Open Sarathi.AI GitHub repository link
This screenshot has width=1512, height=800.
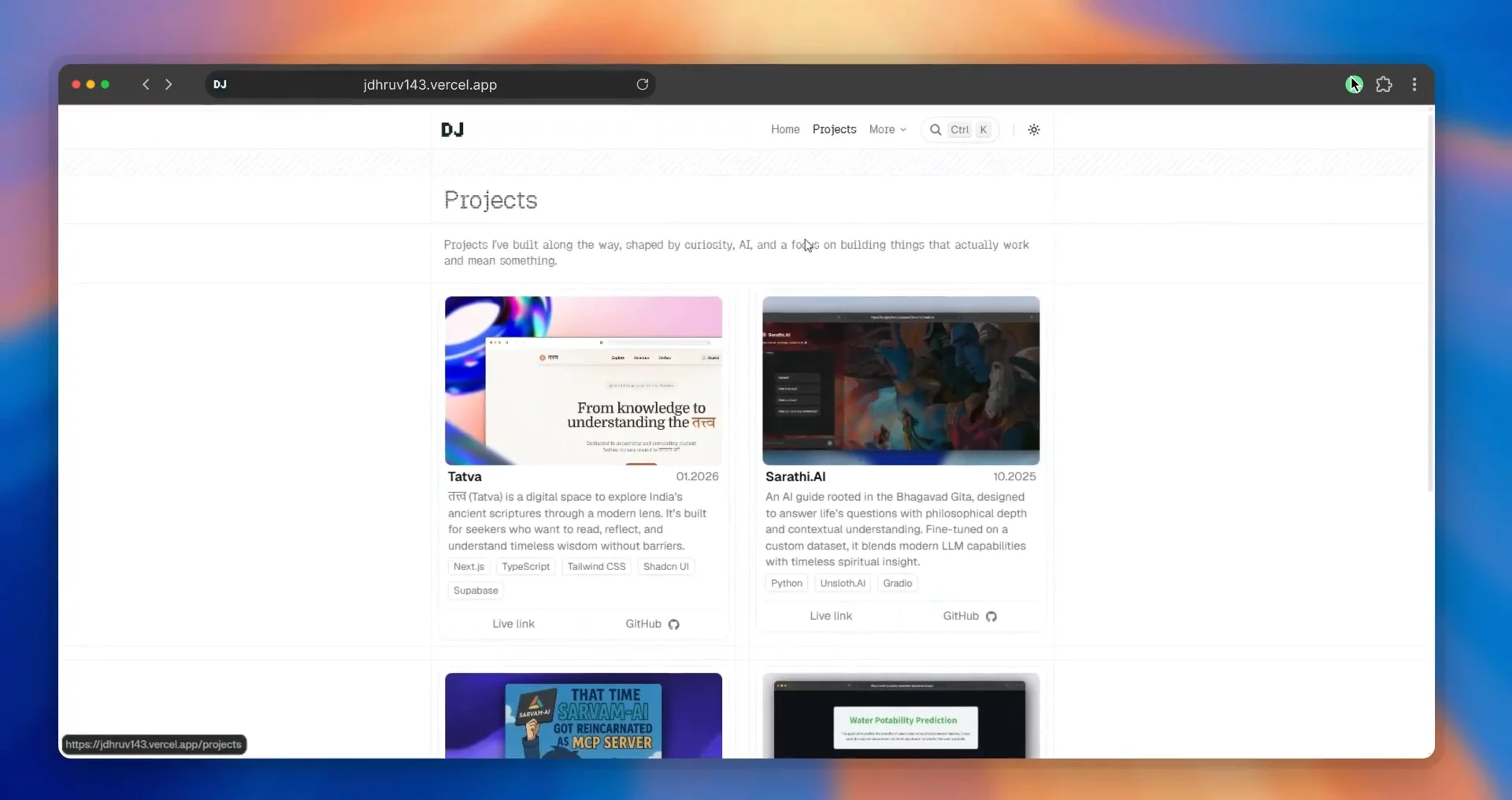[970, 616]
